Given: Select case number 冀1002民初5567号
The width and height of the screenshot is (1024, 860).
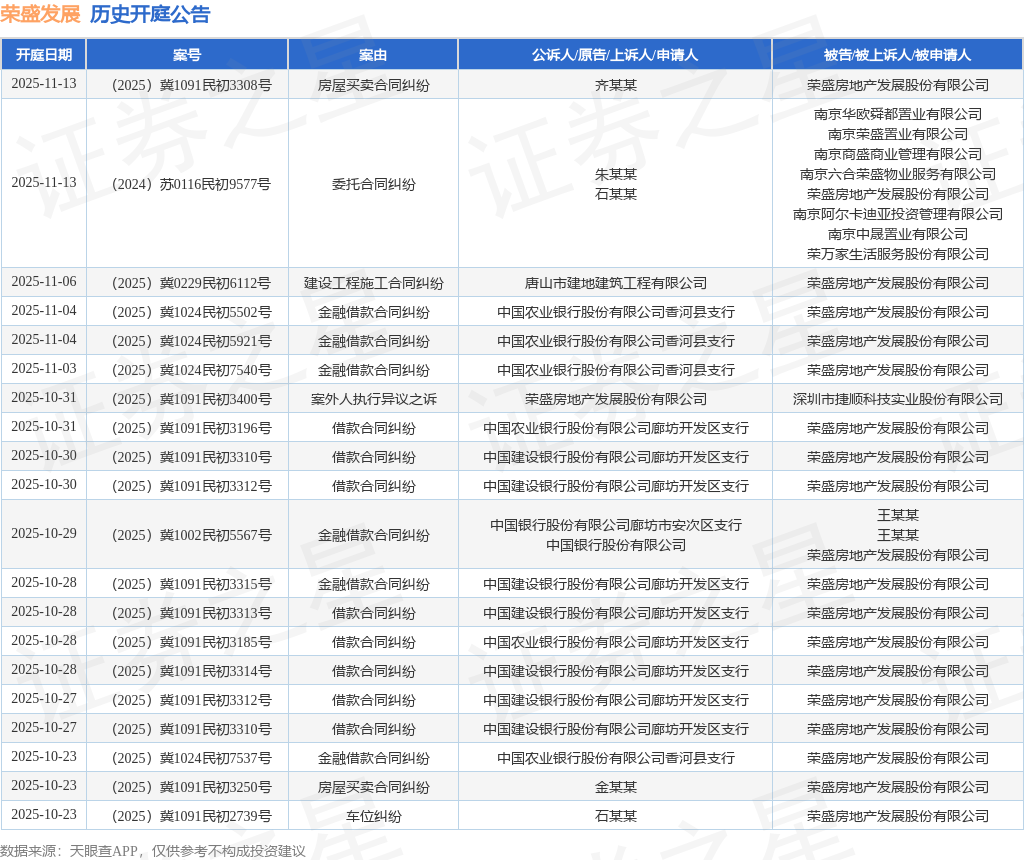Looking at the screenshot, I should 191,535.
